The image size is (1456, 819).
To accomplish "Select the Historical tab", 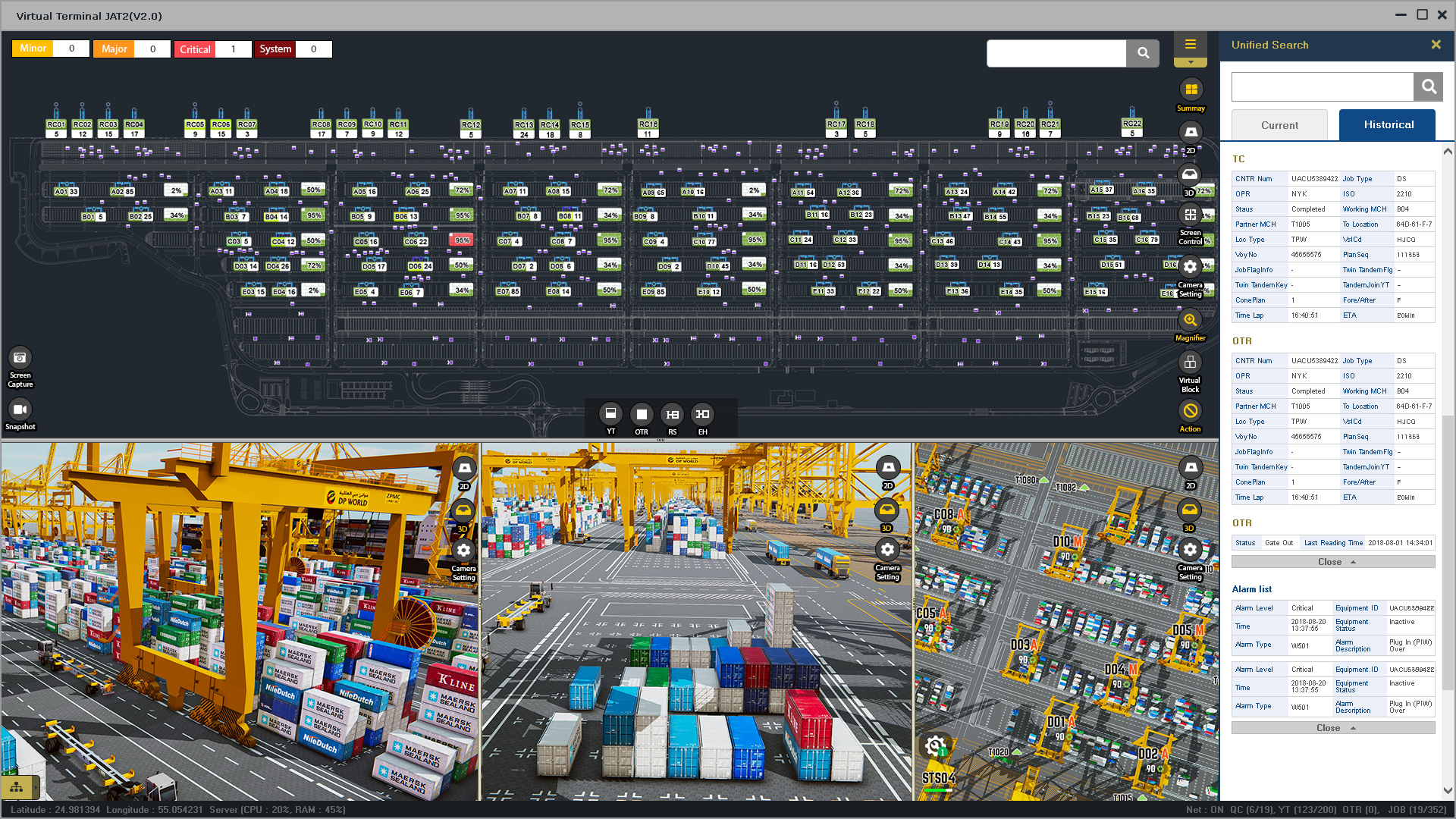I will [x=1387, y=125].
